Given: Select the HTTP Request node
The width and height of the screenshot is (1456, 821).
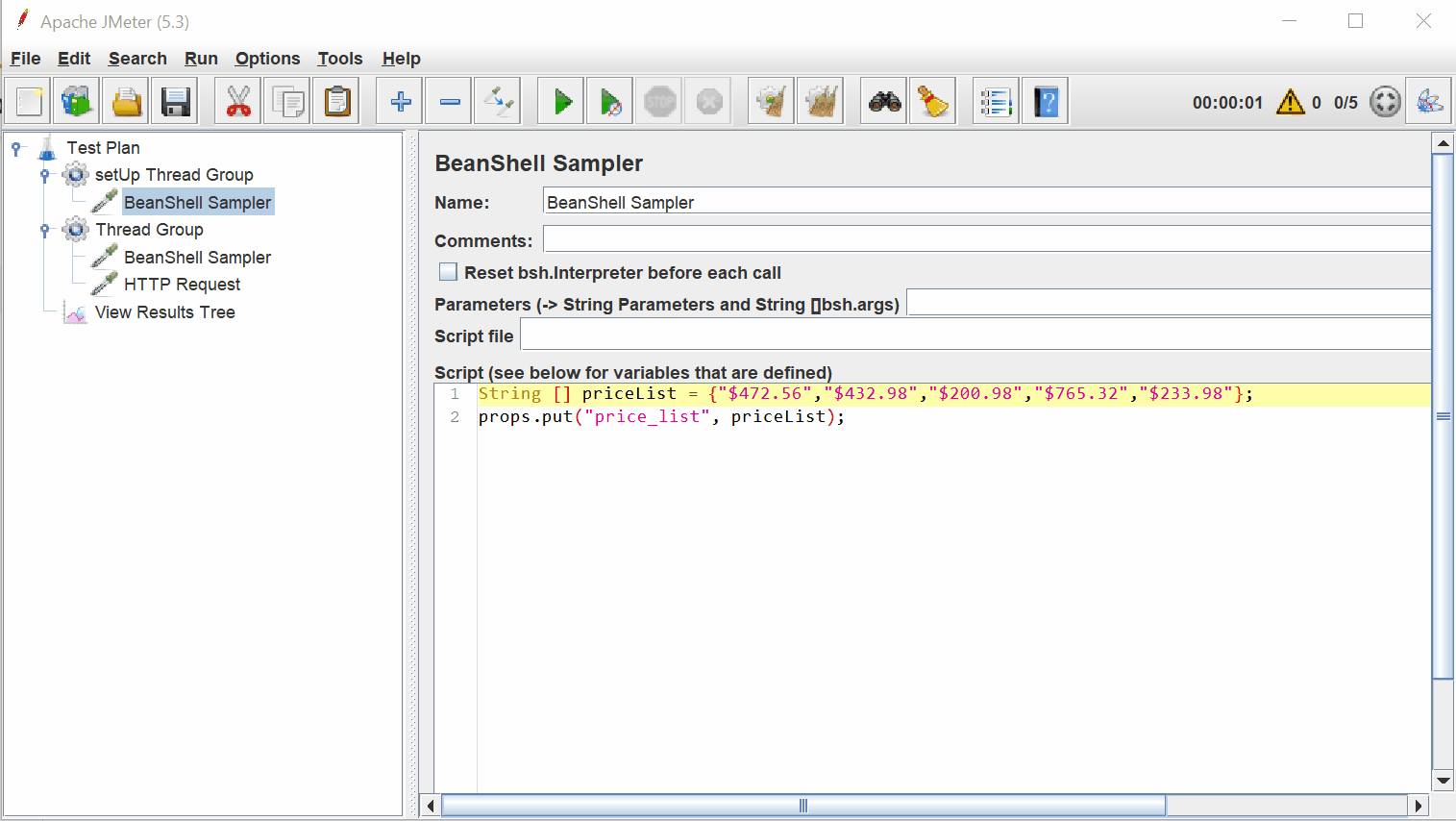Looking at the screenshot, I should (x=182, y=284).
